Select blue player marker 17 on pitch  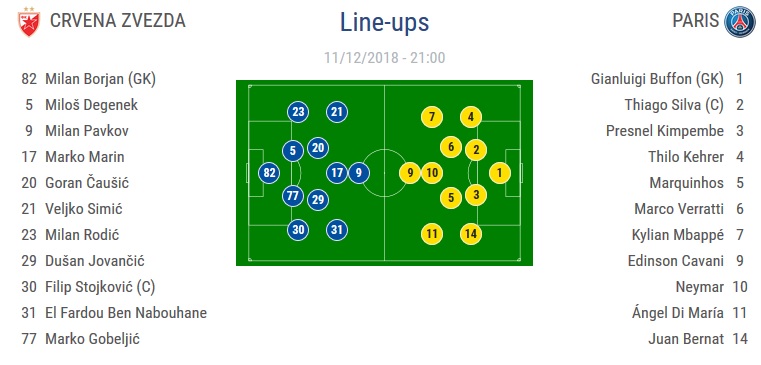(x=337, y=173)
